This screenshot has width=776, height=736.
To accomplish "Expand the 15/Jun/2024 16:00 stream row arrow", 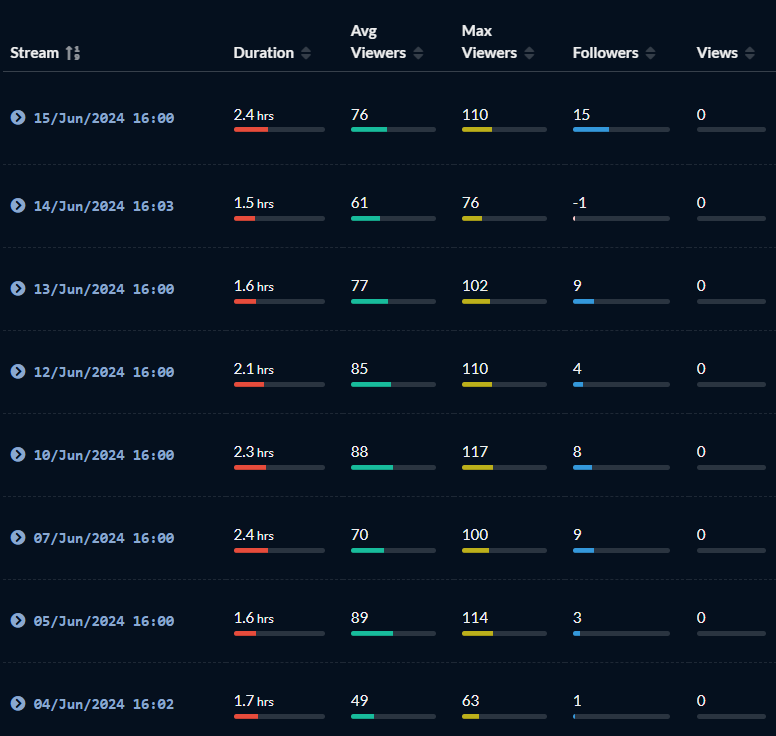I will [17, 118].
